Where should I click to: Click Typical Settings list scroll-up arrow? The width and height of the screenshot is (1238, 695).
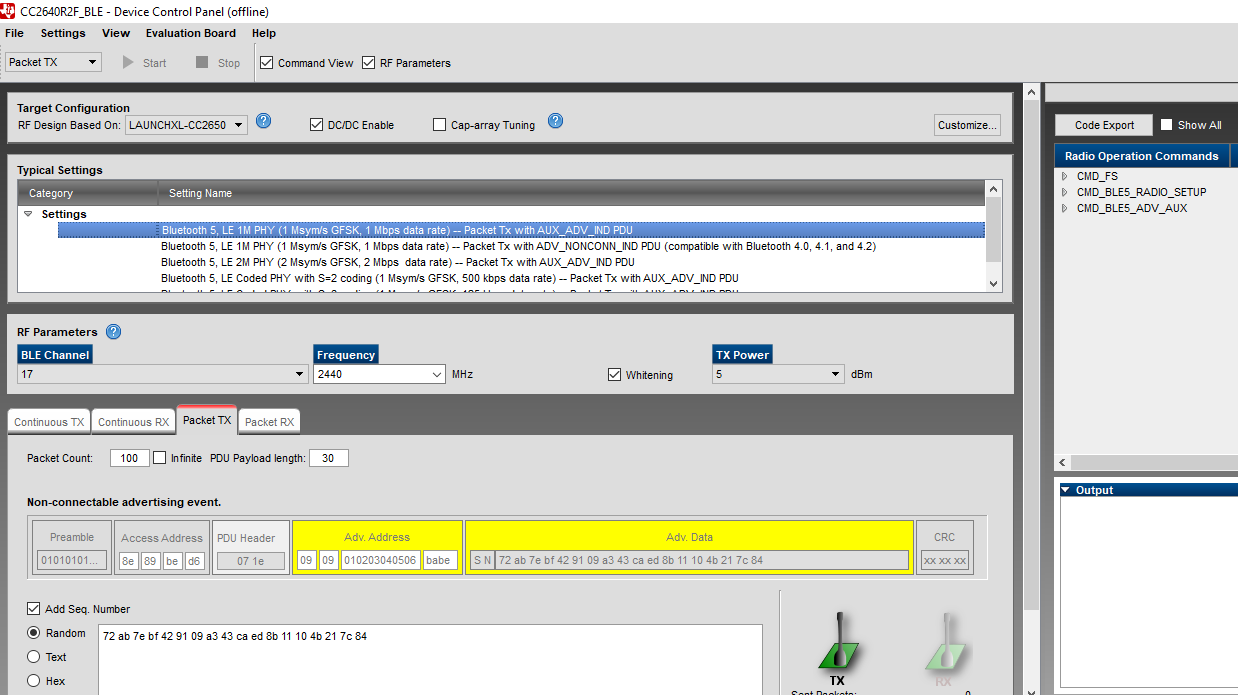click(x=993, y=189)
